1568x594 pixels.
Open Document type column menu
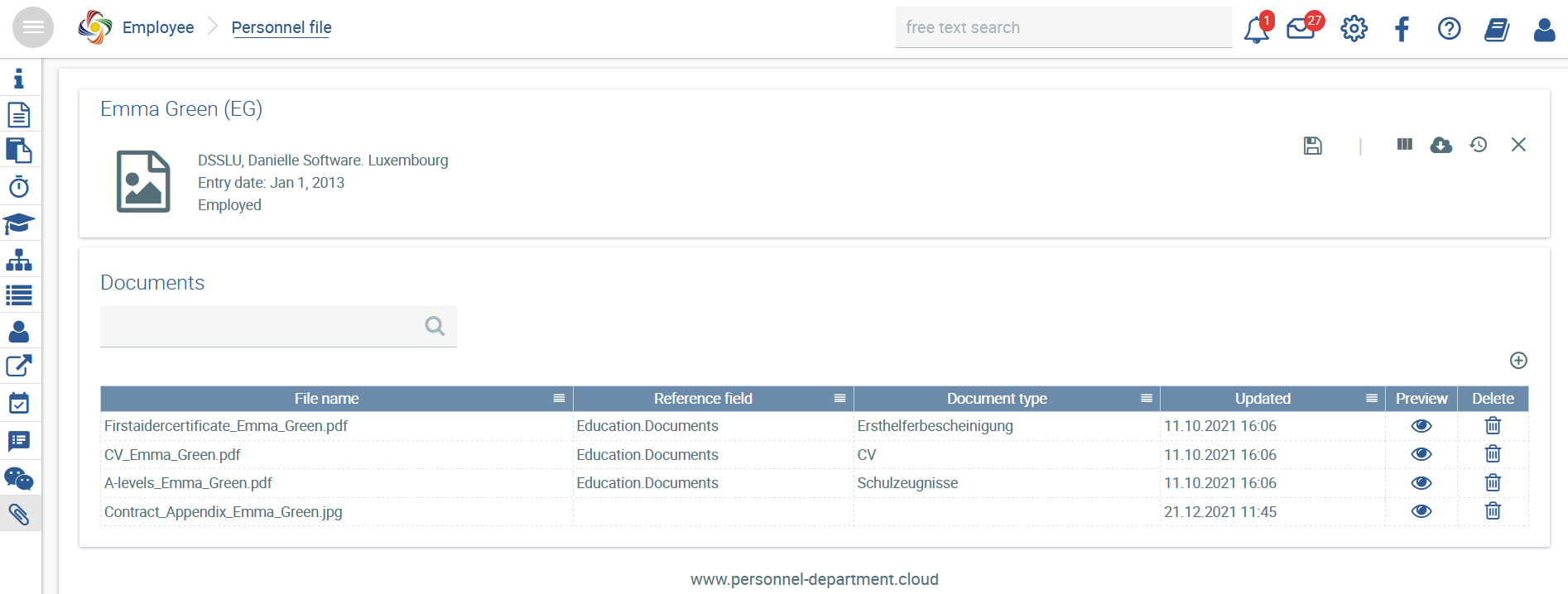tap(1146, 399)
